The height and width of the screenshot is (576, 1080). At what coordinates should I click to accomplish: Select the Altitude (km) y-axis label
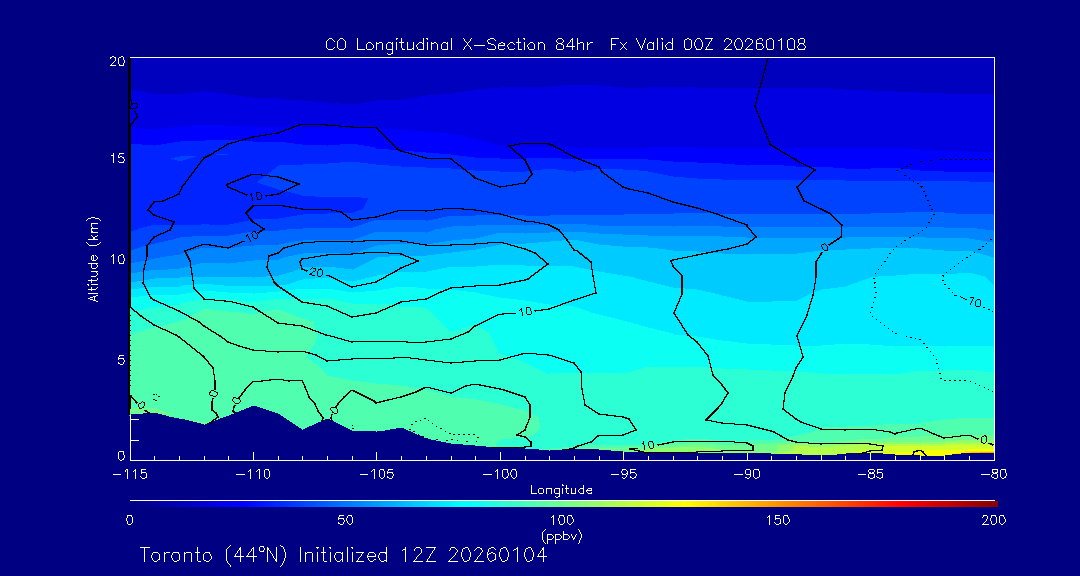click(x=93, y=258)
